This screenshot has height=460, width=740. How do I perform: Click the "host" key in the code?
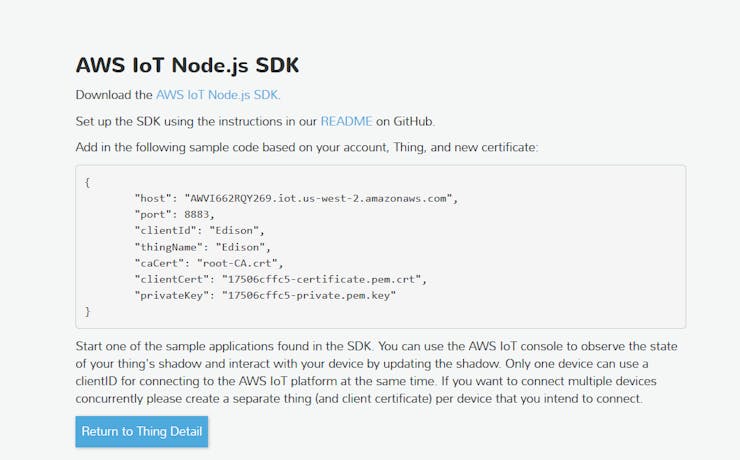151,198
